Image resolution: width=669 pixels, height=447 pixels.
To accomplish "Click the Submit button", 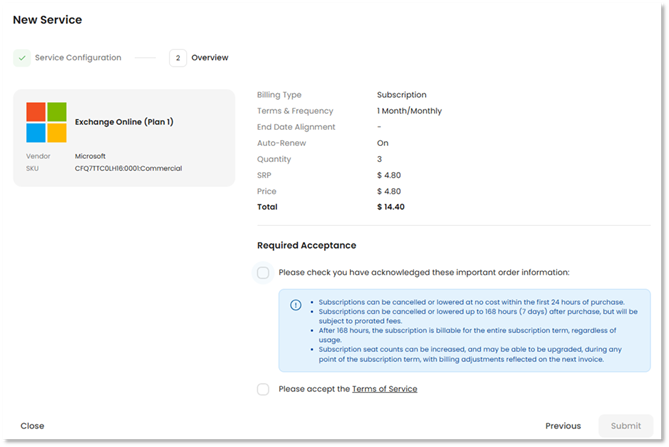I will point(625,426).
